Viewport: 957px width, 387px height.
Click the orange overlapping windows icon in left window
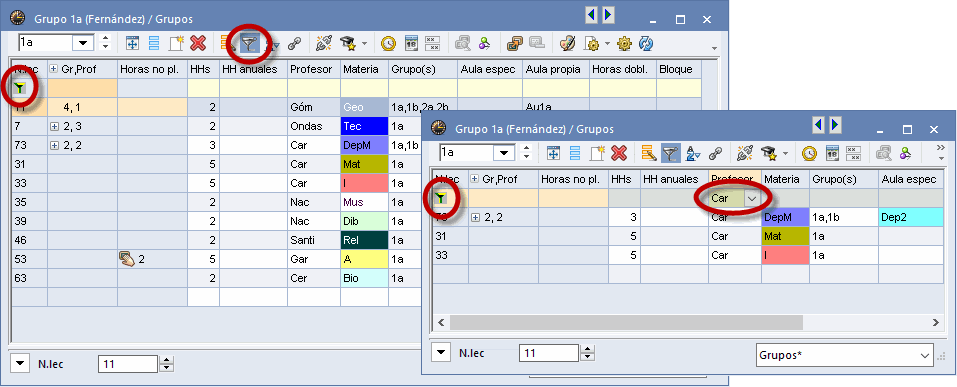click(515, 43)
